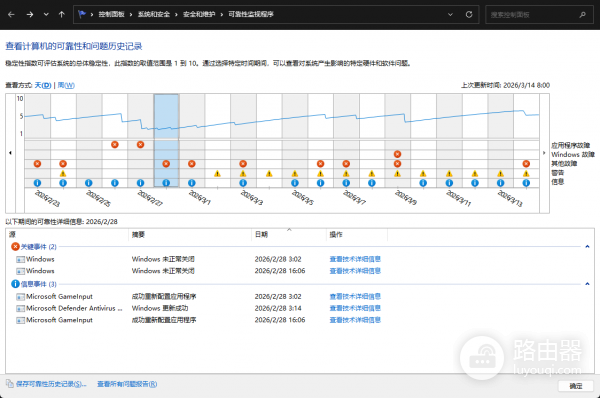Viewport: 600px width, 398px height.
Task: Click the 信息事件 (3) group heading
Action: [38, 284]
